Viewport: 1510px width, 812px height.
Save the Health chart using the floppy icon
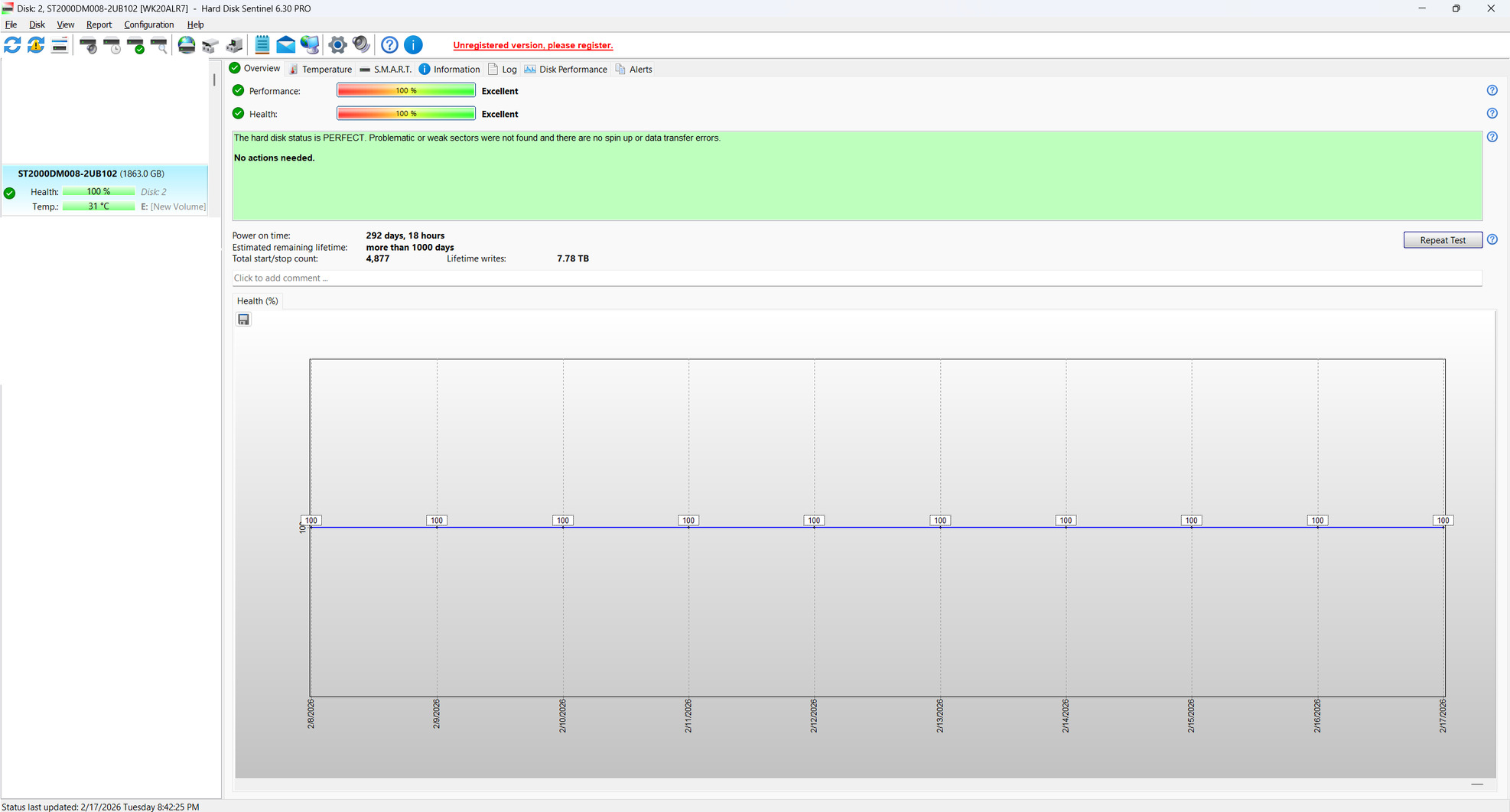(243, 320)
